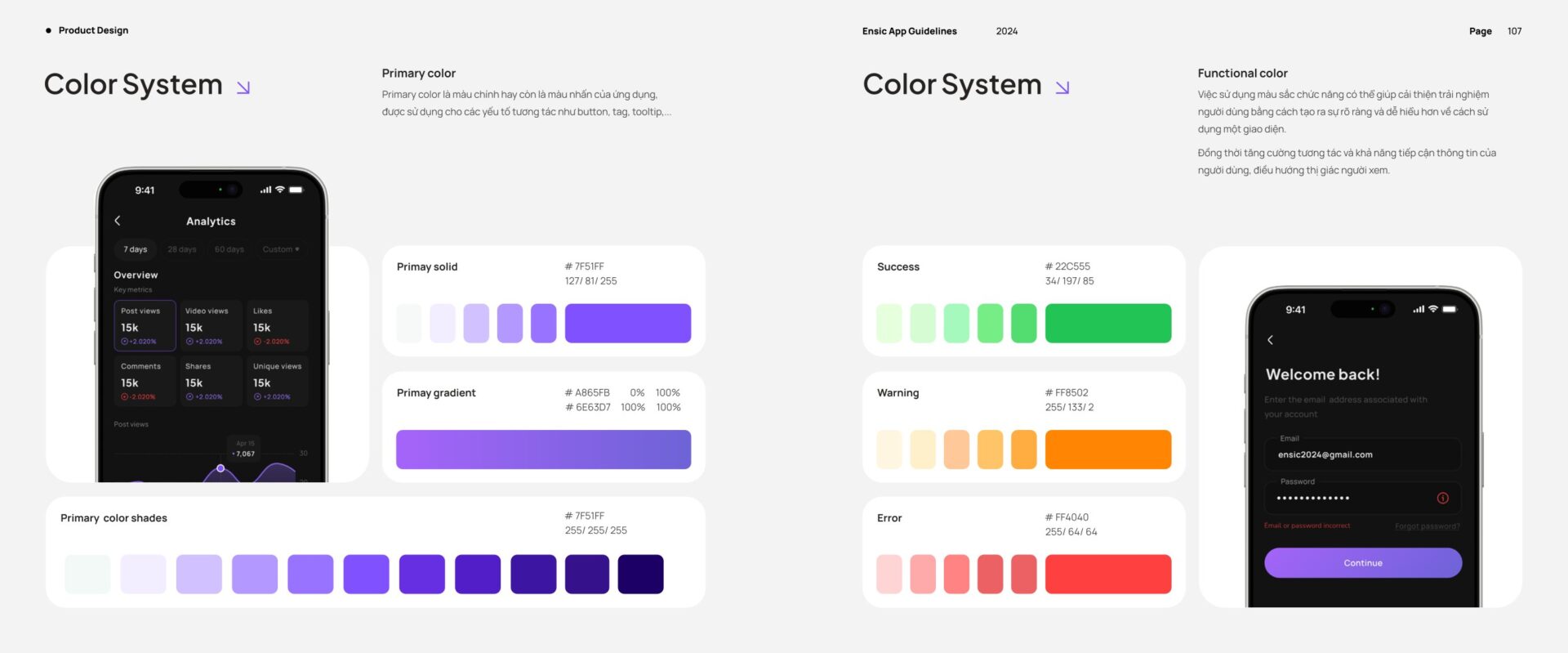Click the Primay gradient color bar
The height and width of the screenshot is (653, 1568).
[544, 449]
